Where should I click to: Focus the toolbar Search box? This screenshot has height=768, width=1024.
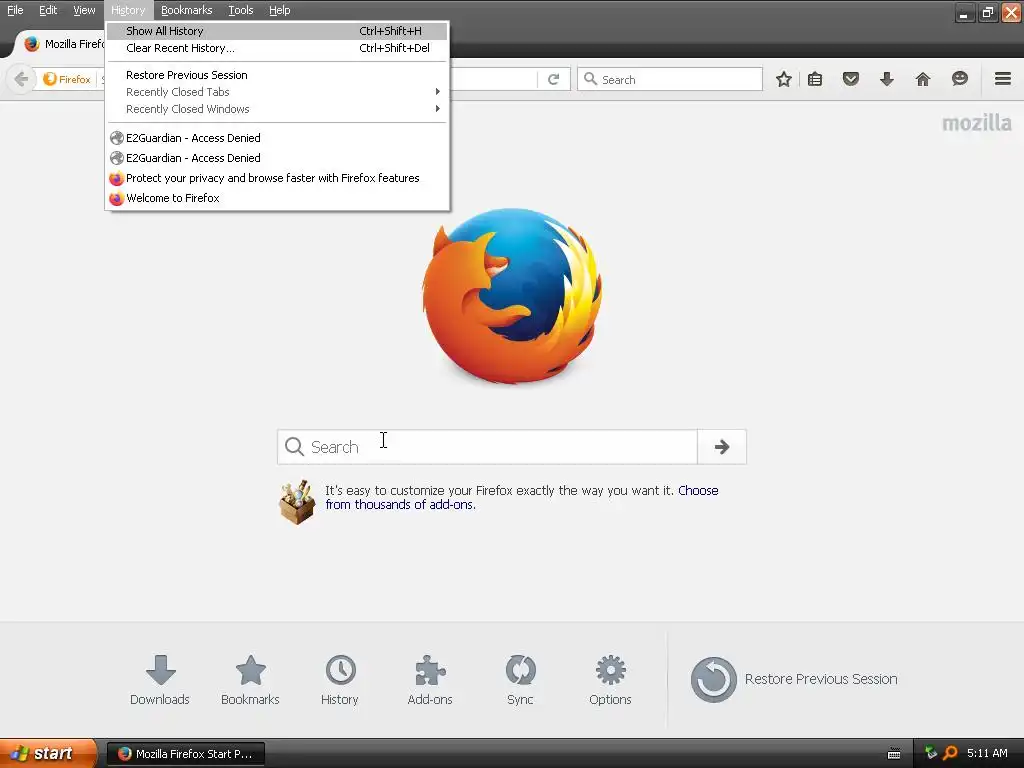[669, 79]
